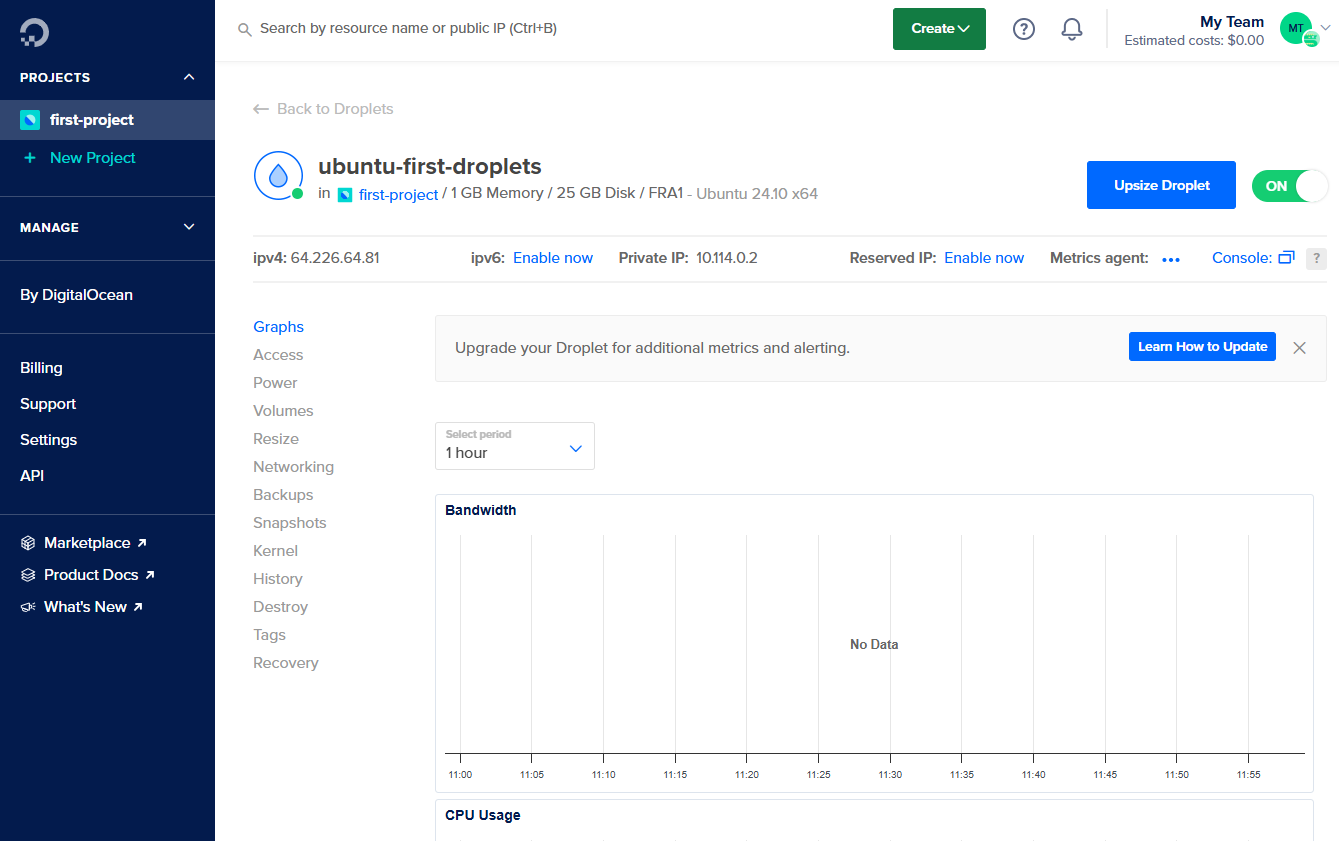Open the Create dropdown button
1339x841 pixels.
939,29
